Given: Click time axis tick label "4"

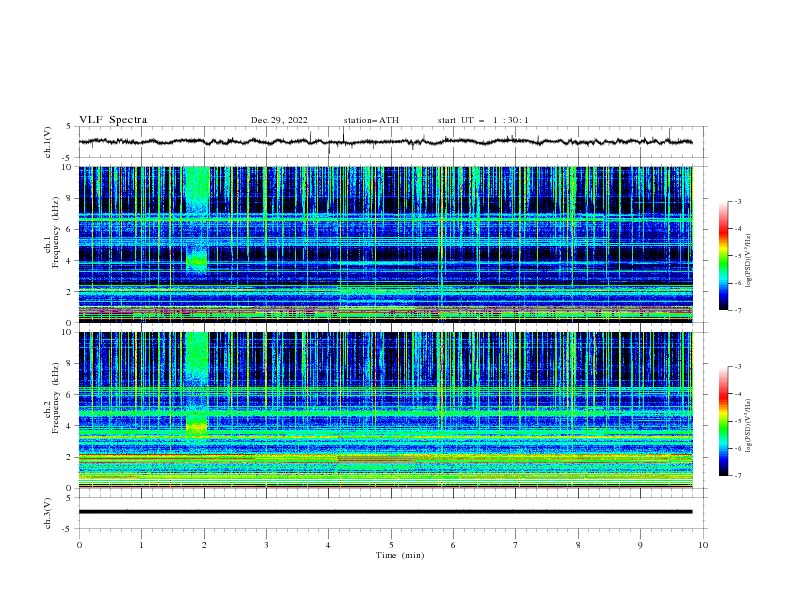Looking at the screenshot, I should coord(328,545).
